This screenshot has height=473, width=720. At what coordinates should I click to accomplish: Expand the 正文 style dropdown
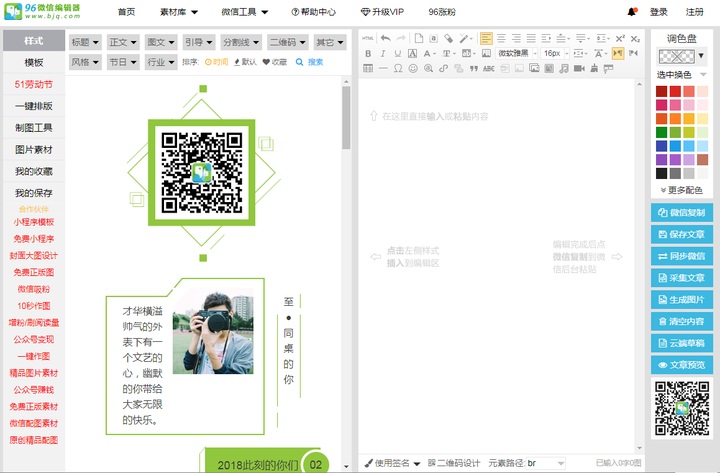click(x=123, y=42)
